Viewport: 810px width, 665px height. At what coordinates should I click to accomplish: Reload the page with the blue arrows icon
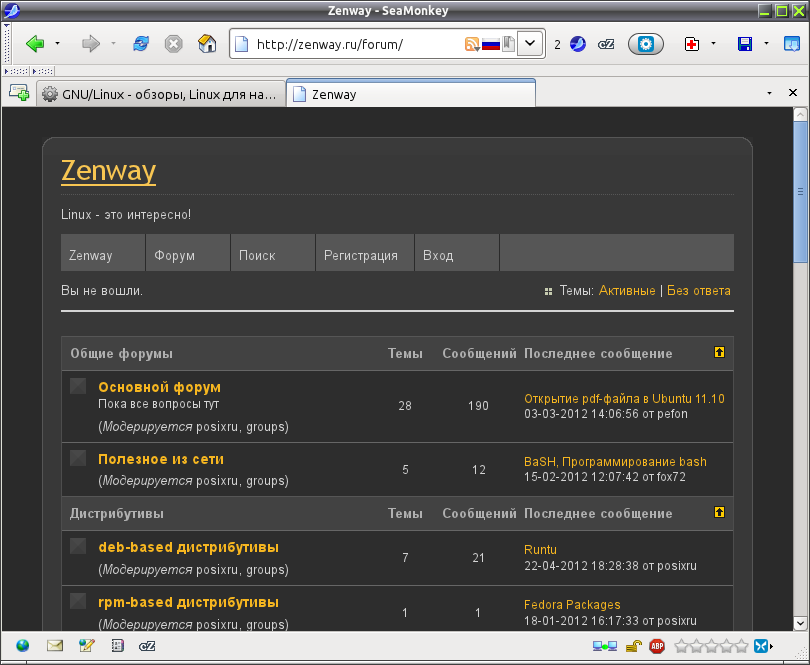[x=141, y=44]
